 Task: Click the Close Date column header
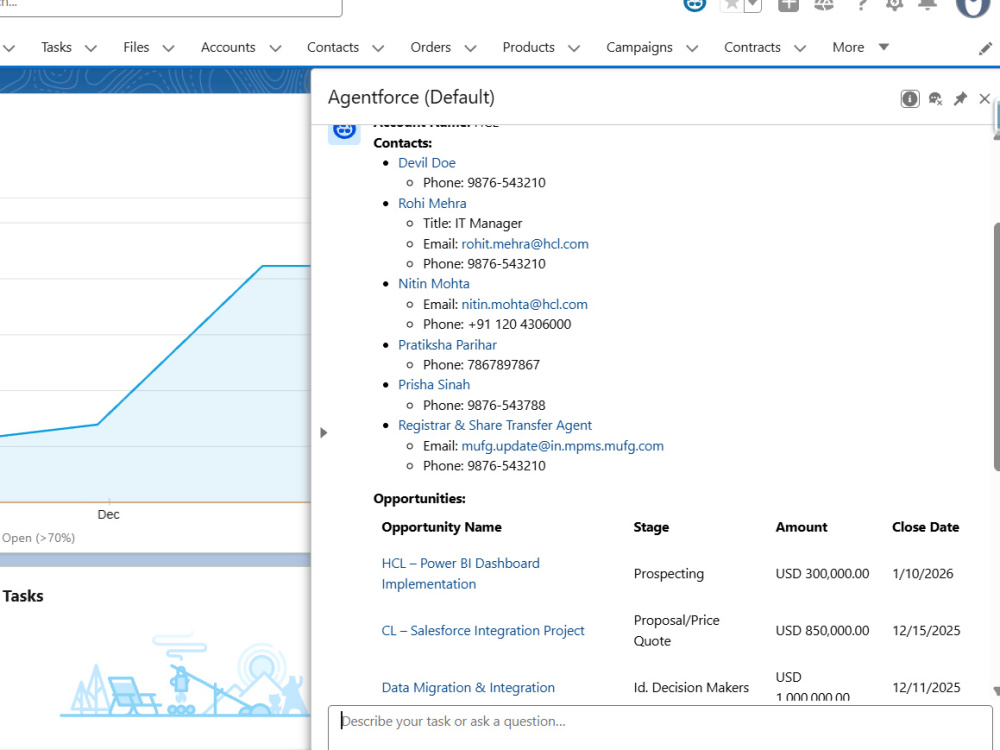click(x=925, y=527)
